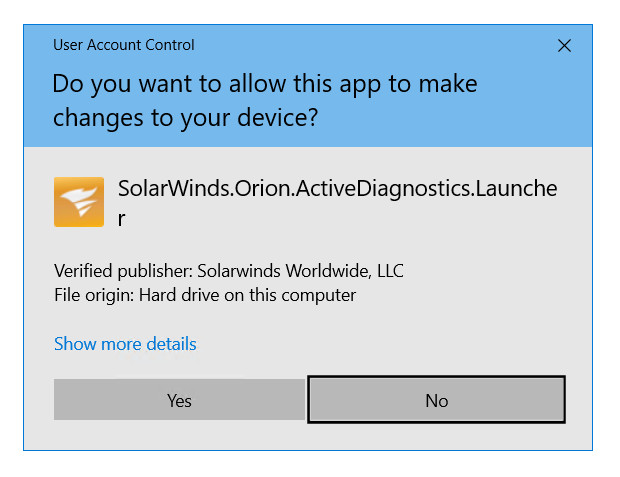620x477 pixels.
Task: Click the 'Do you want to allow' heading line
Action: click(x=265, y=84)
